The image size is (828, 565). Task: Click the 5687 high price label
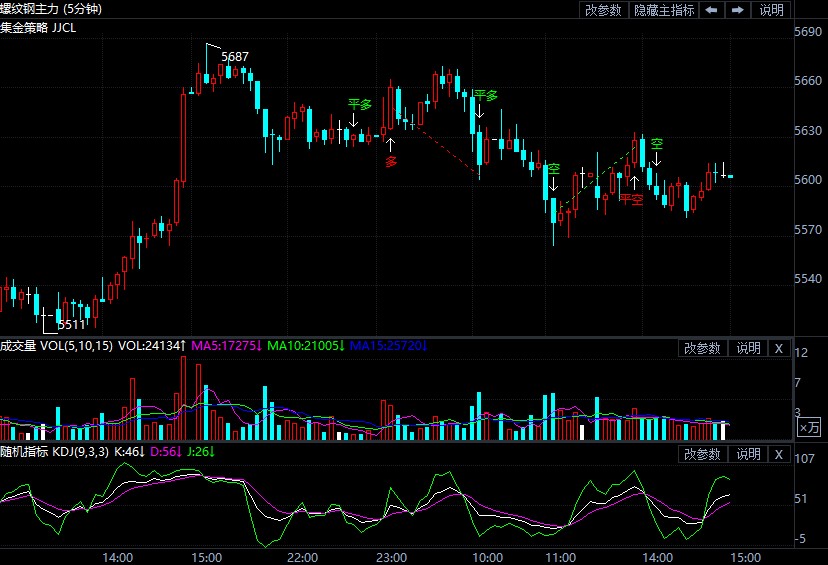[x=235, y=56]
